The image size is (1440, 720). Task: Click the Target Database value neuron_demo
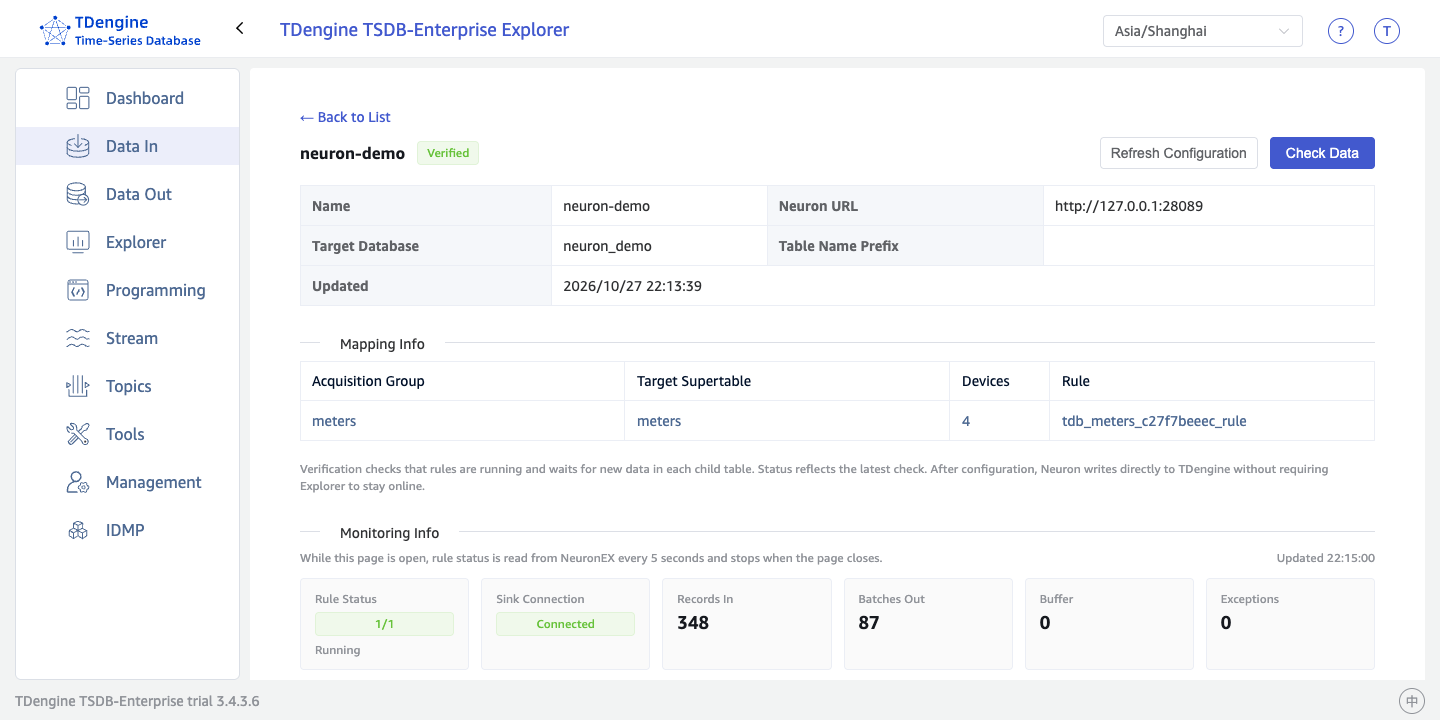pyautogui.click(x=607, y=246)
